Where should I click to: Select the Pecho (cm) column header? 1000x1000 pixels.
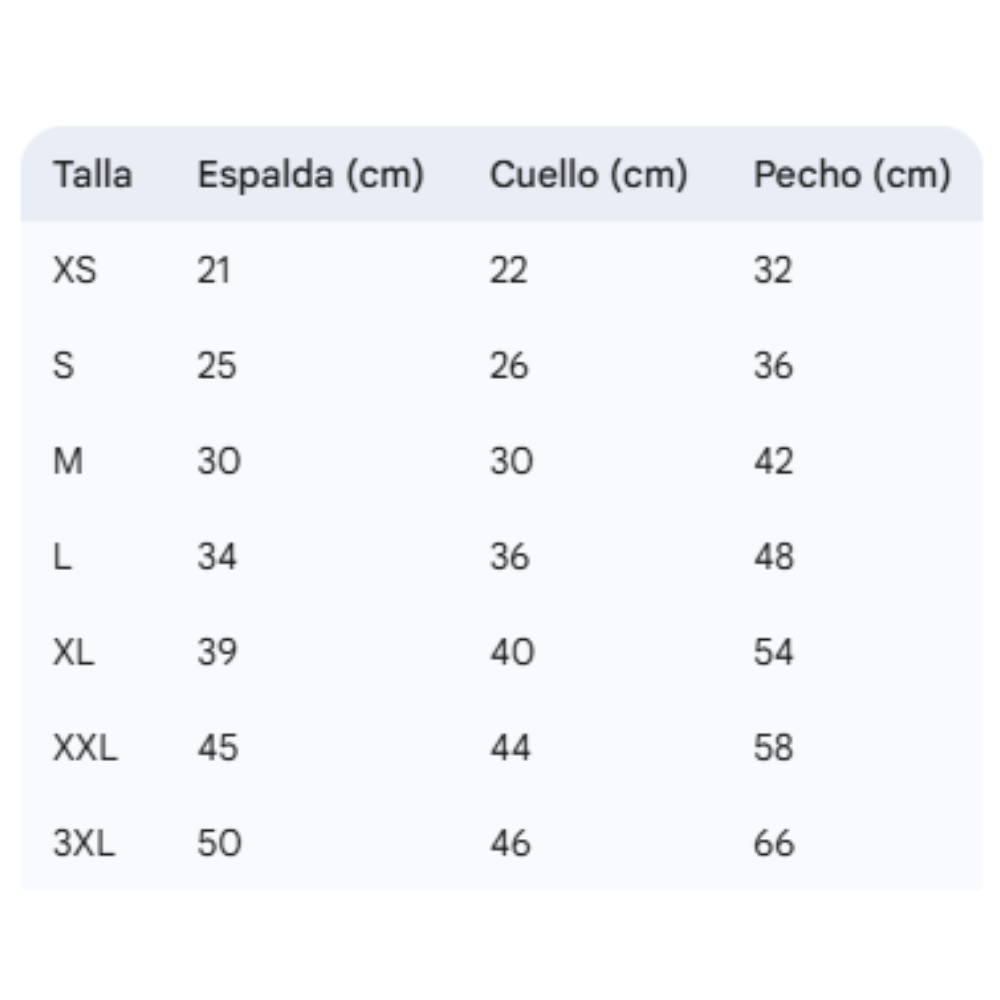pyautogui.click(x=853, y=175)
